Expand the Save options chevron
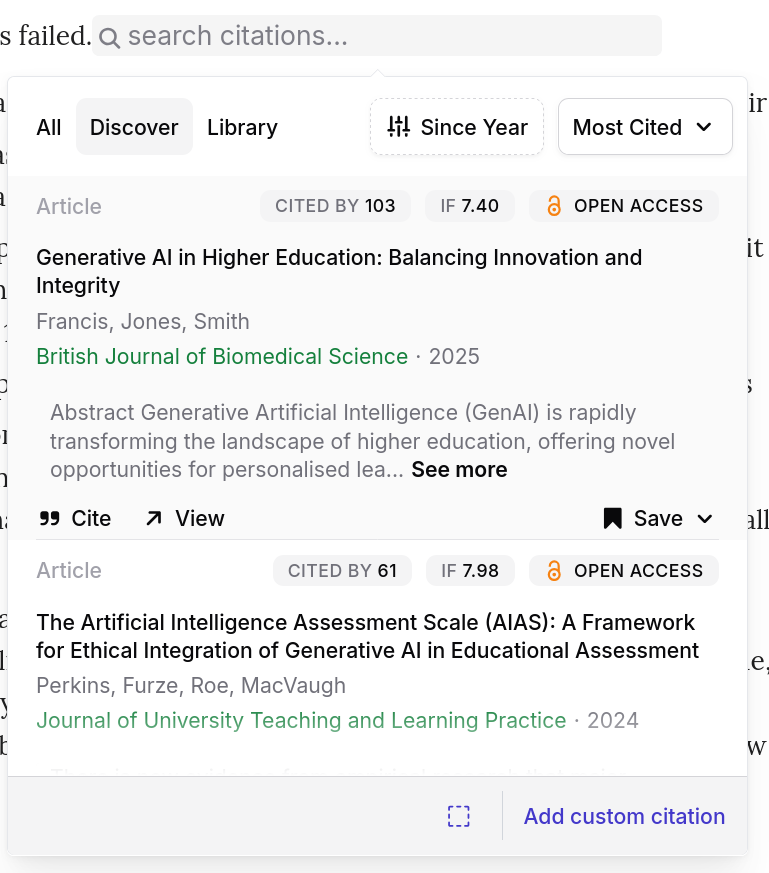The image size is (769, 873). pos(706,519)
